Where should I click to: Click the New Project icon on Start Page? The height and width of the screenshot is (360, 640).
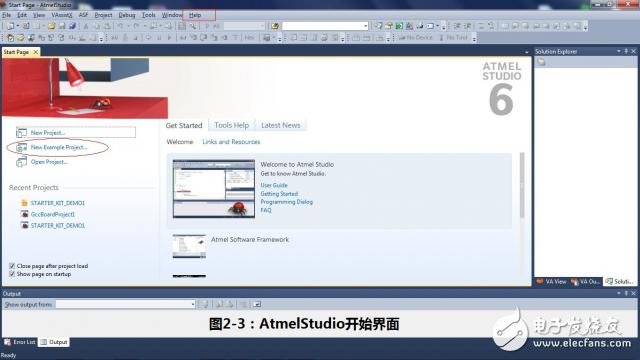pos(21,133)
